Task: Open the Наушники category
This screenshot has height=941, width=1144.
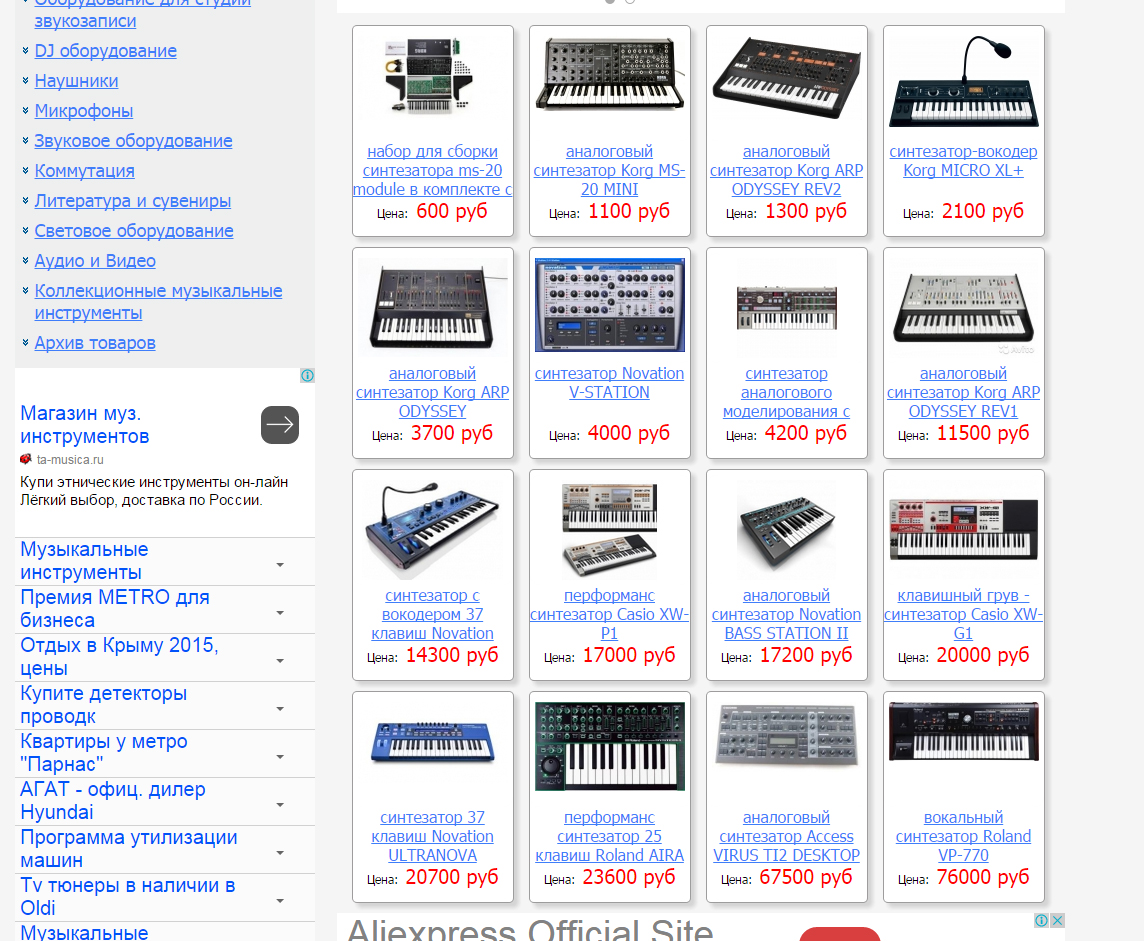Action: coord(77,81)
